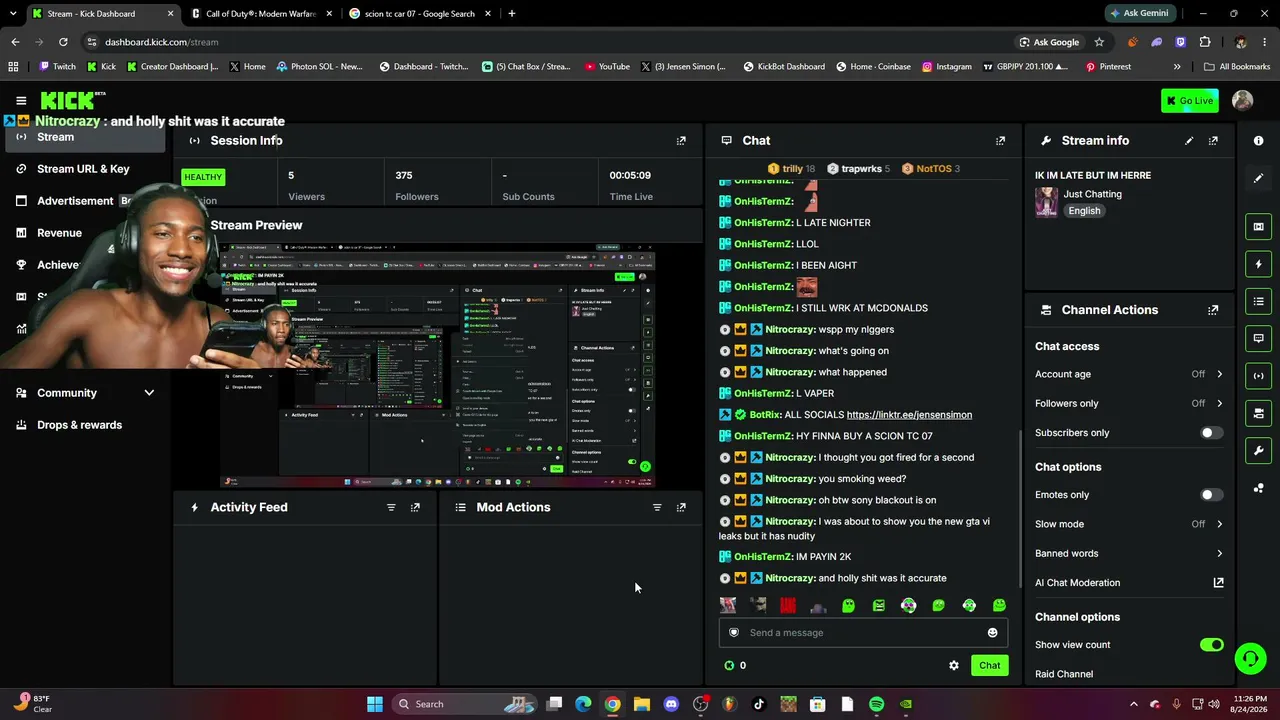The height and width of the screenshot is (720, 1280).
Task: Open the emoji picker in chat box
Action: click(992, 632)
